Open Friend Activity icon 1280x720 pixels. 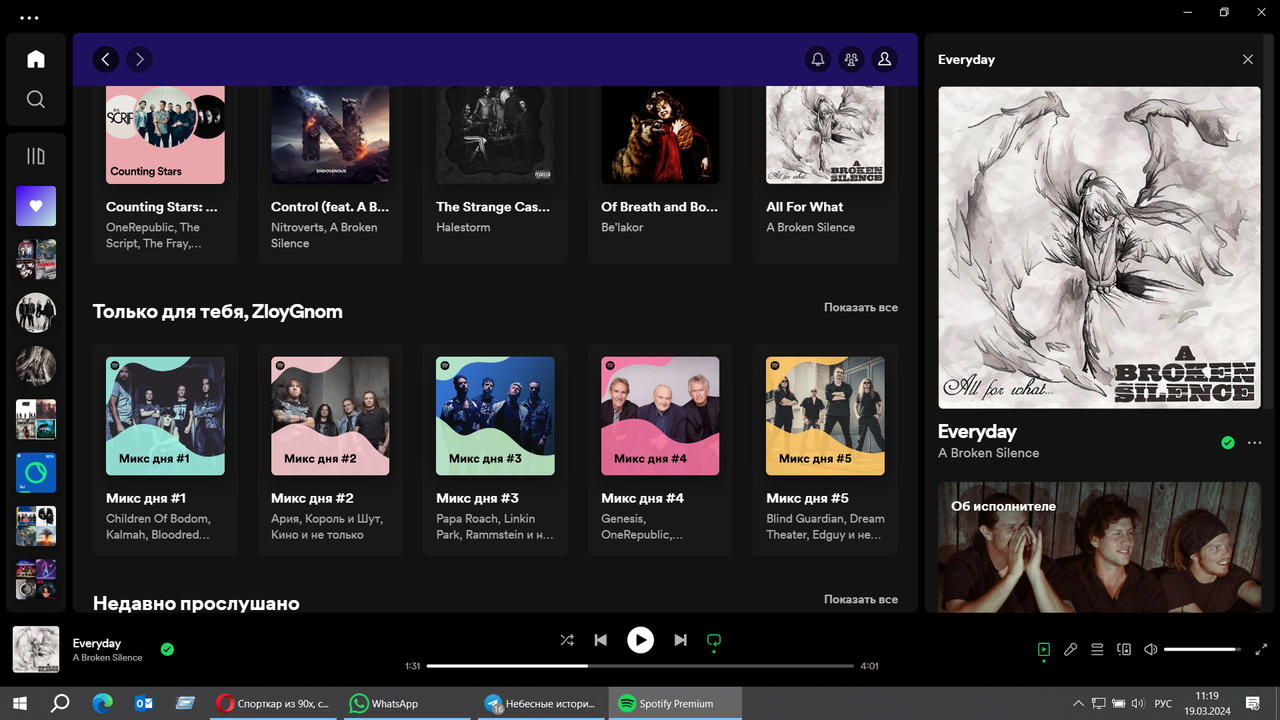click(x=851, y=60)
